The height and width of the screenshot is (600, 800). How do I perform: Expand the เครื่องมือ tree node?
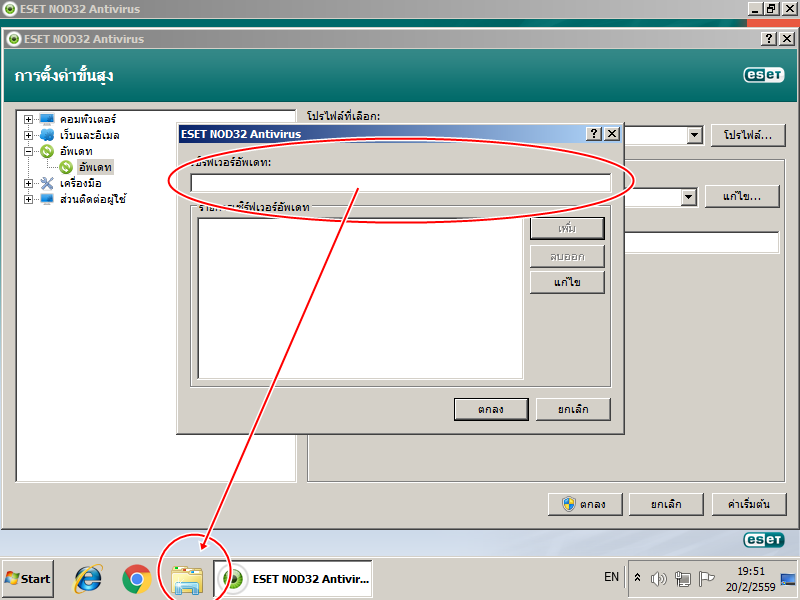click(29, 183)
